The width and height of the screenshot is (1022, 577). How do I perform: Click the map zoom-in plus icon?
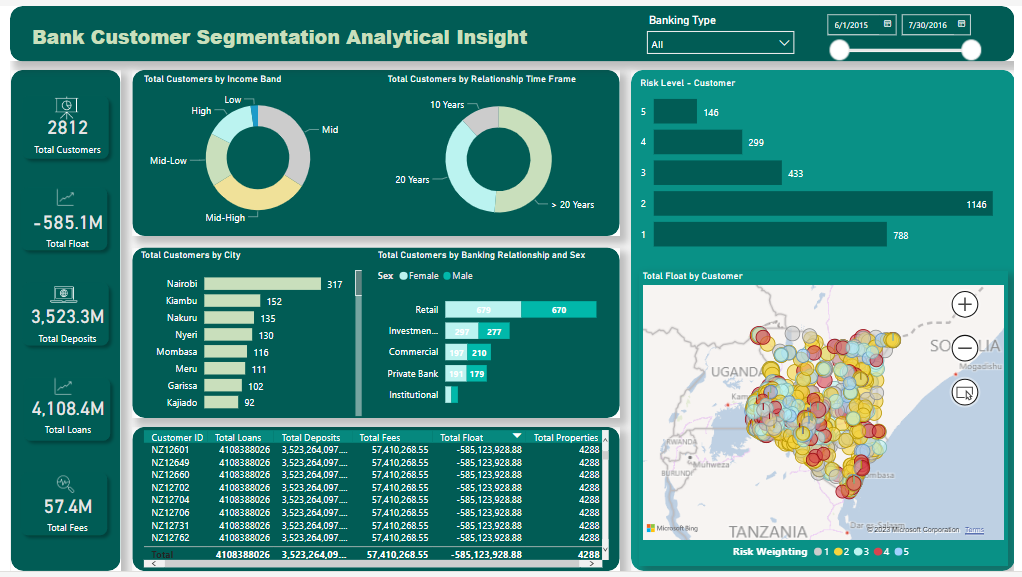[x=963, y=305]
